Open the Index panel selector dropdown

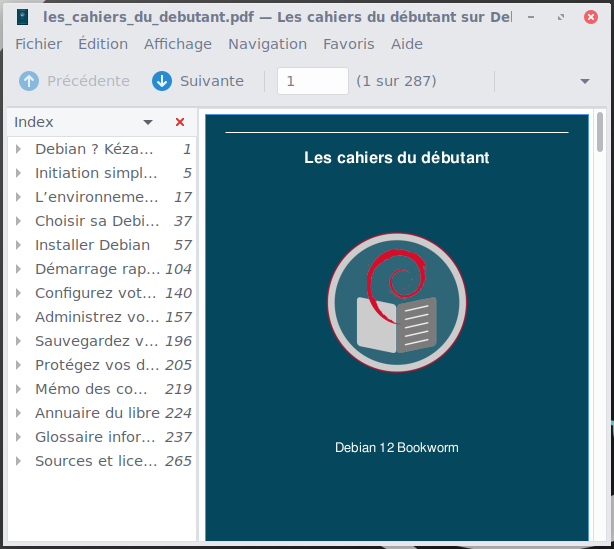148,122
